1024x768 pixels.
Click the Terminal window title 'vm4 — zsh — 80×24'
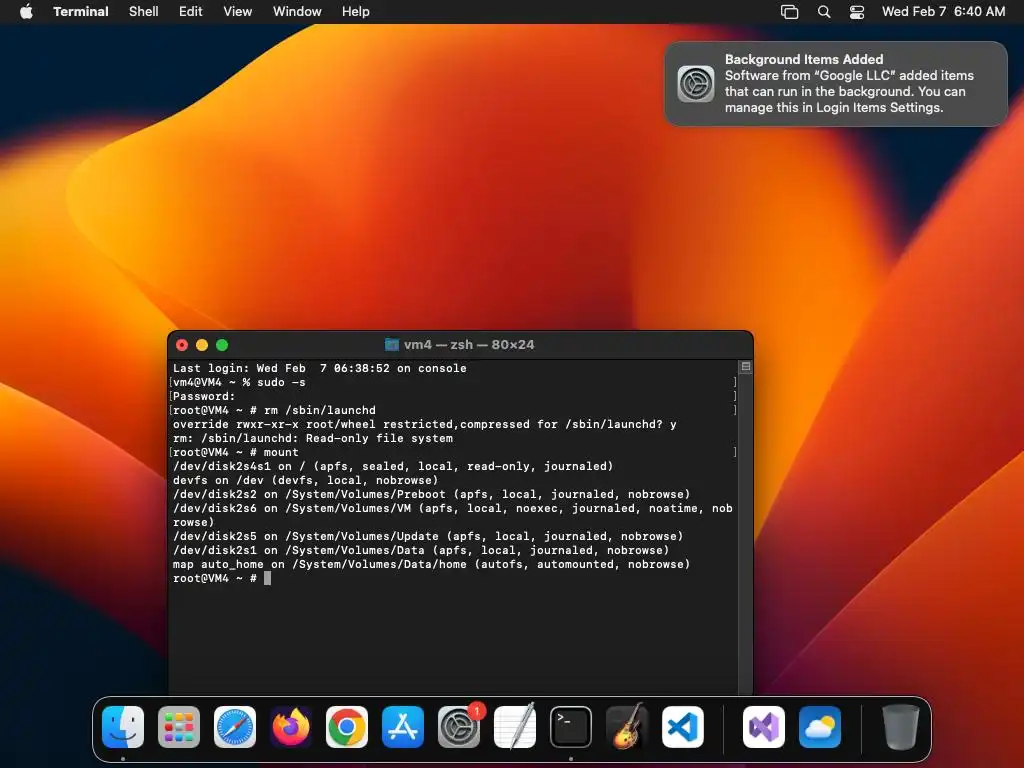(x=469, y=345)
